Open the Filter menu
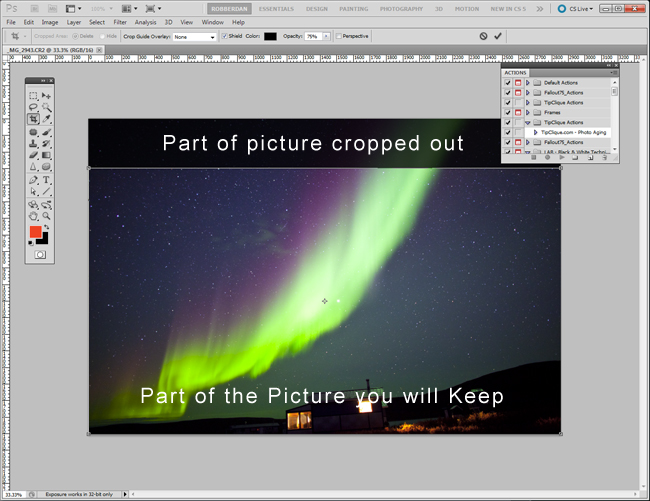Image resolution: width=650 pixels, height=501 pixels. click(x=120, y=21)
